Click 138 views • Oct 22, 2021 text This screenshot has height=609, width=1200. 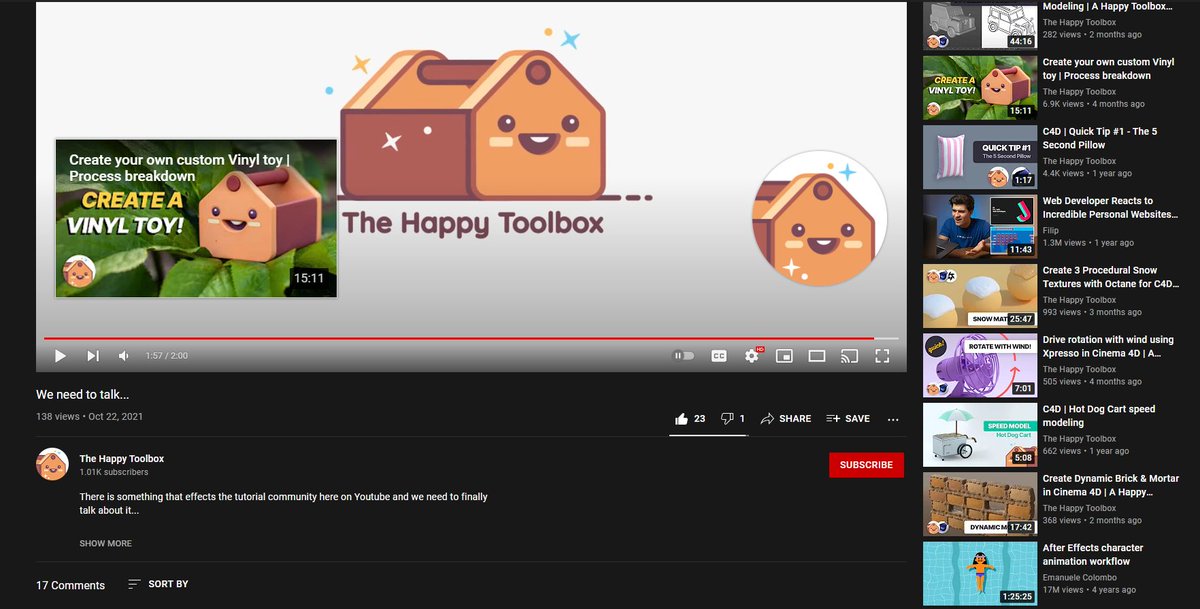pyautogui.click(x=90, y=416)
